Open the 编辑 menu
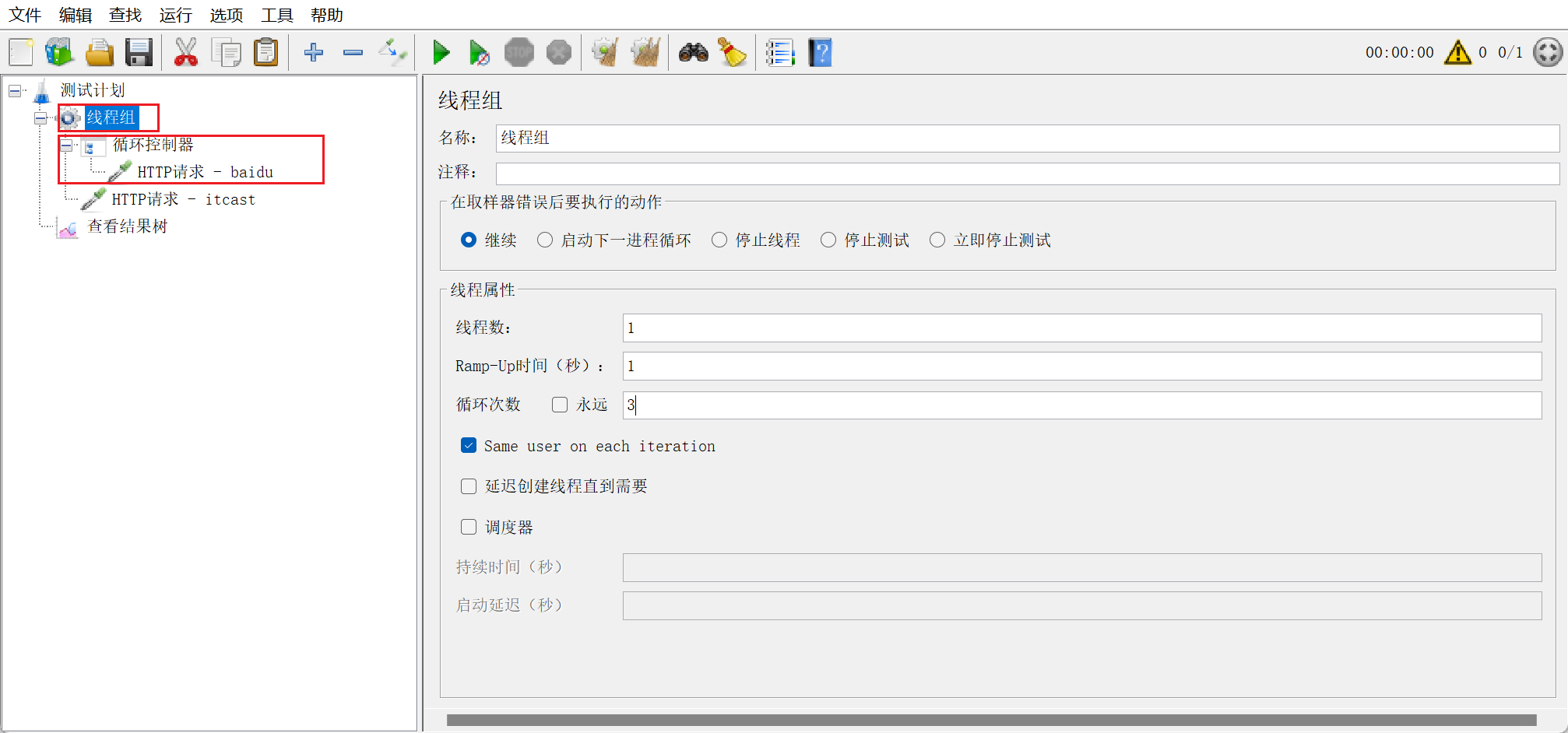The image size is (1568, 733). (76, 15)
